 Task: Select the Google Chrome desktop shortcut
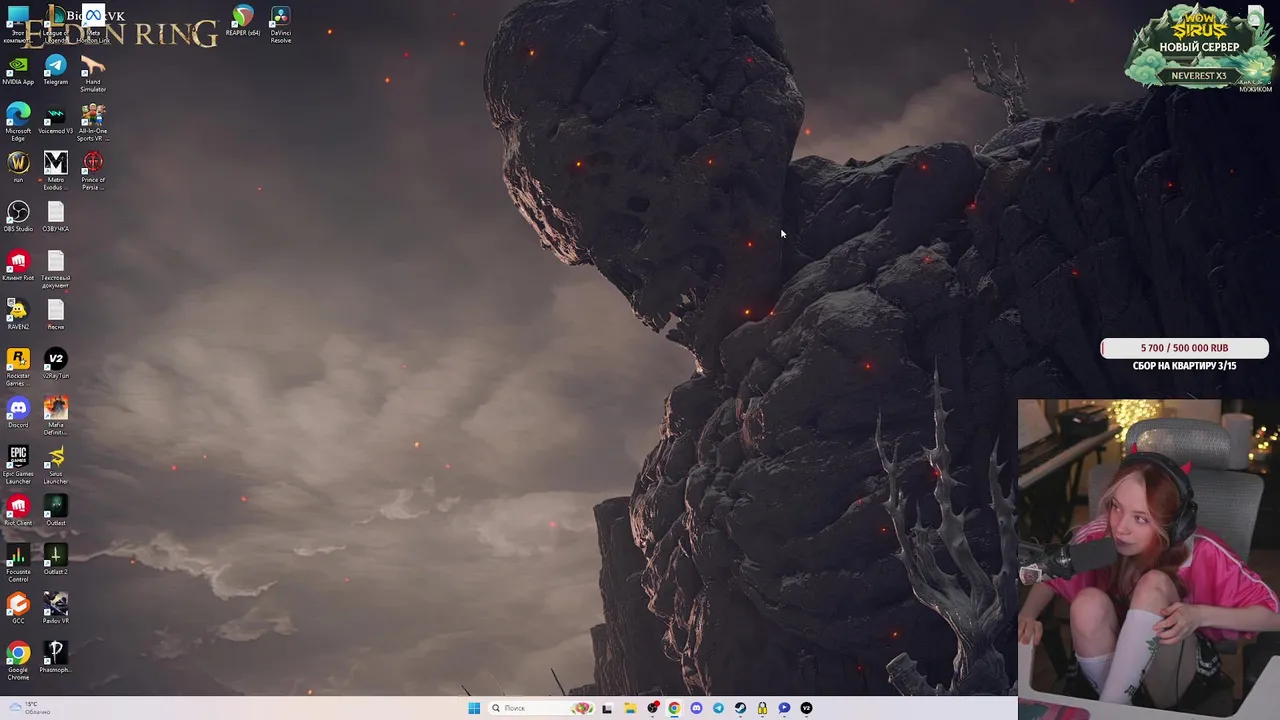pos(18,661)
